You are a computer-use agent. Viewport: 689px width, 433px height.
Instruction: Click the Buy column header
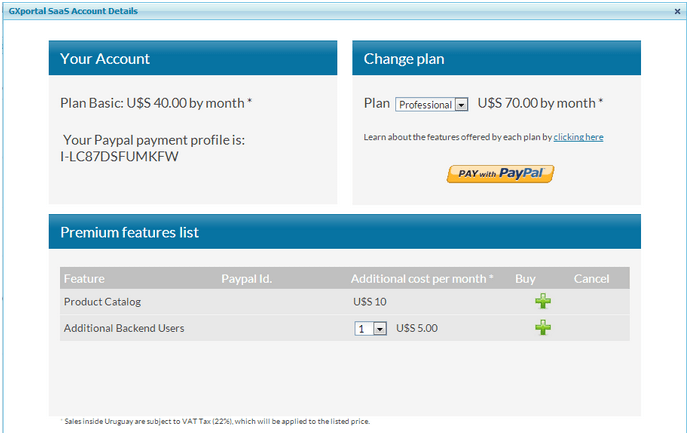pos(525,279)
